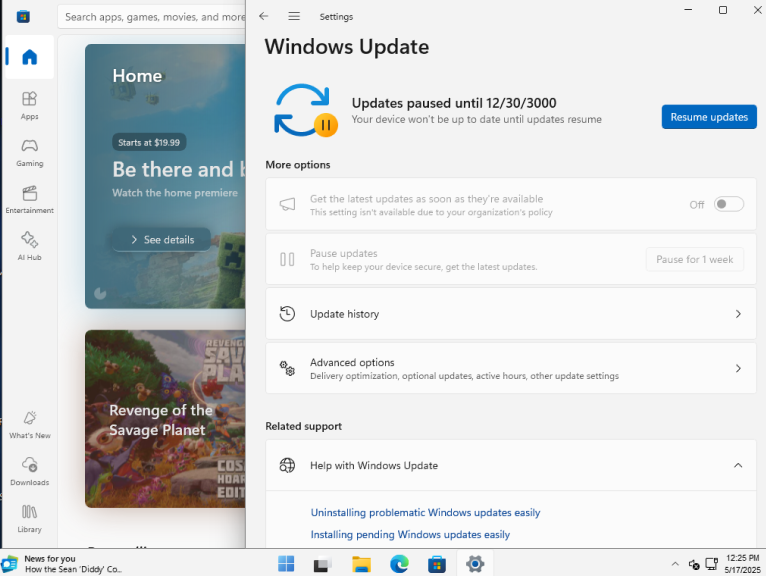Open News for you widget on taskbar
This screenshot has width=766, height=576.
(63, 563)
